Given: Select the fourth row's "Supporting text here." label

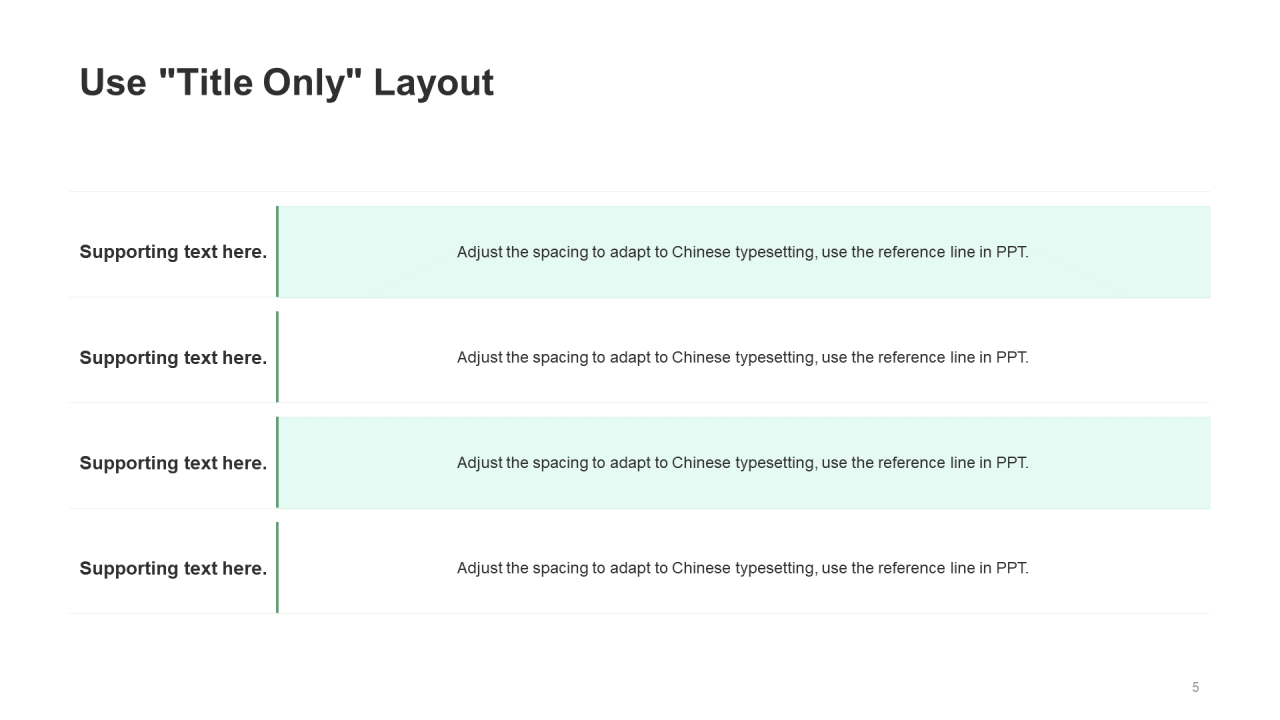Looking at the screenshot, I should pyautogui.click(x=173, y=569).
